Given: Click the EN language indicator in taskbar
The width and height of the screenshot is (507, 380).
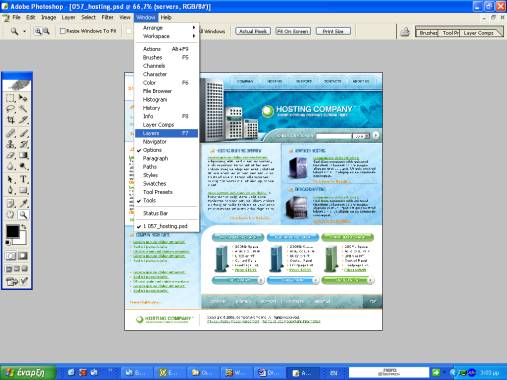Looking at the screenshot, I should point(333,373).
